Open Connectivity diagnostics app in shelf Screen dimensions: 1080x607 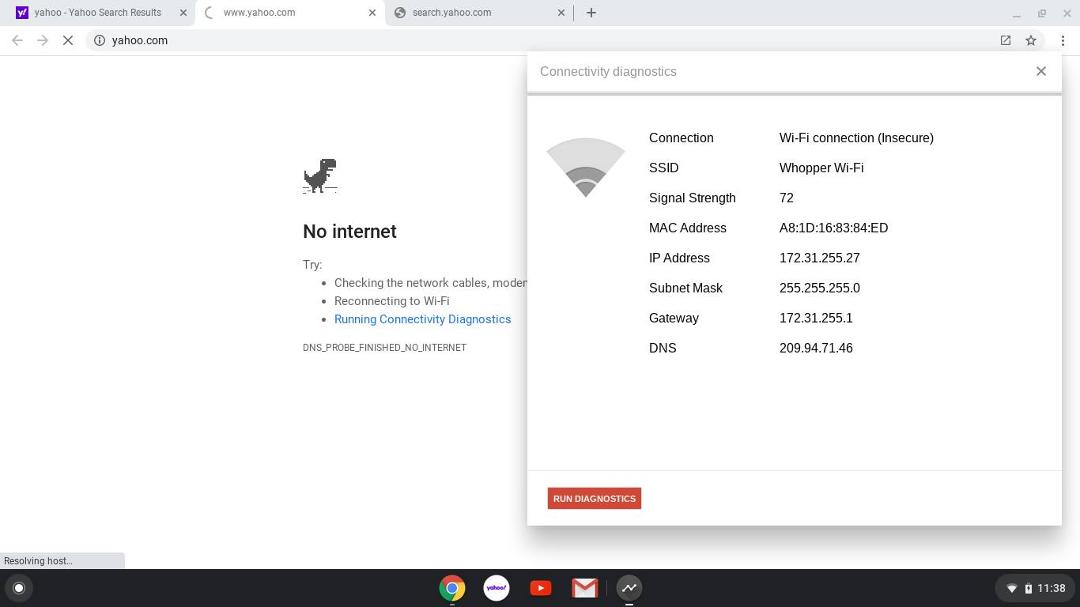628,588
